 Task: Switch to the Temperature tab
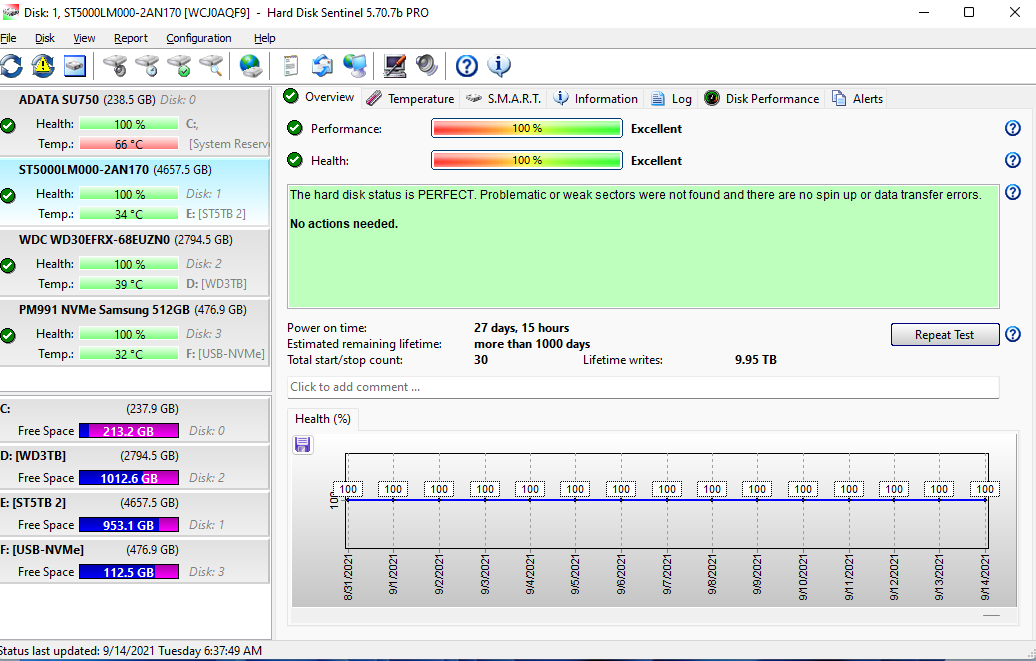[x=410, y=98]
